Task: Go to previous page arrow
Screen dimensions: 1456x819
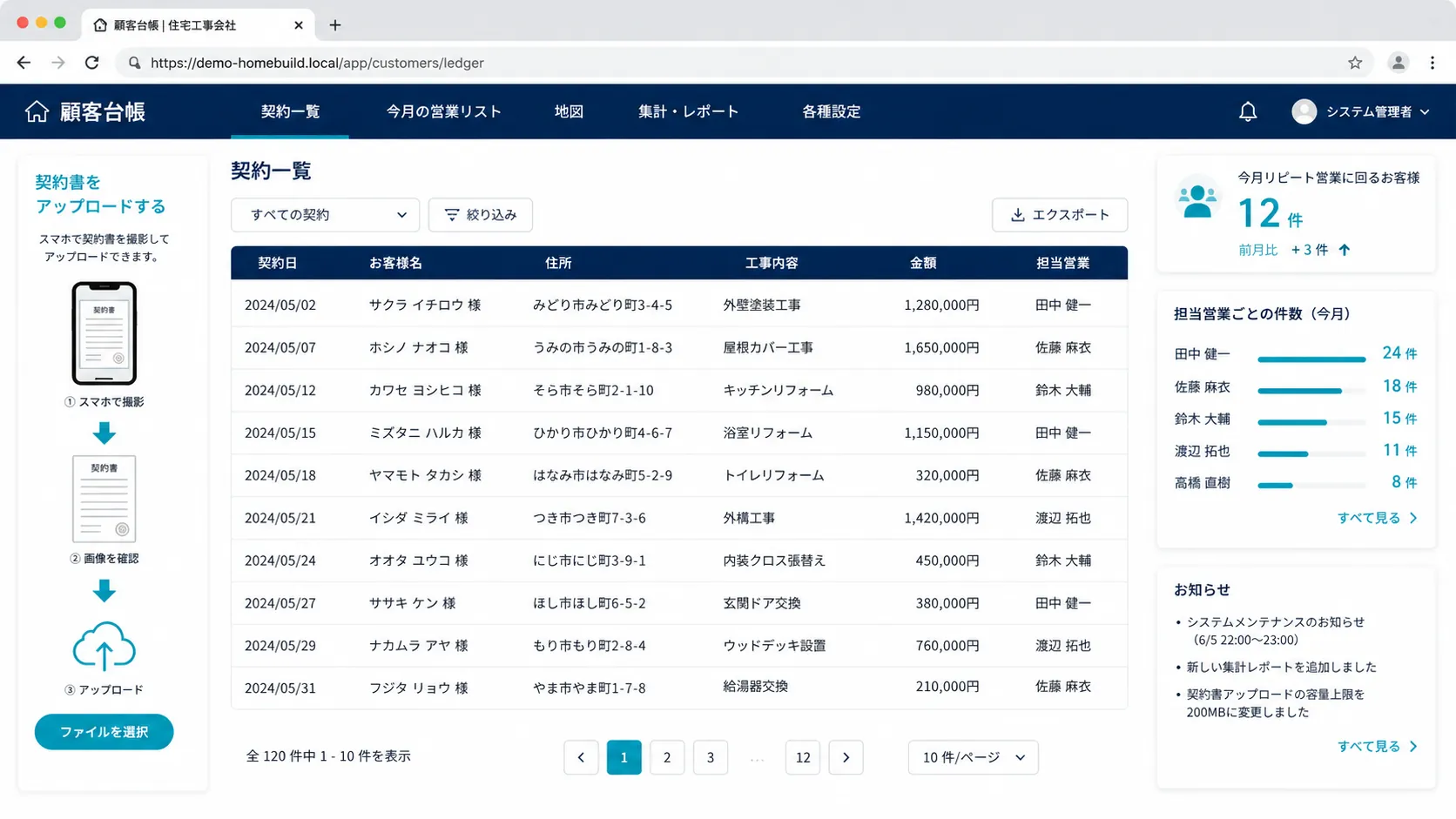Action: [581, 757]
